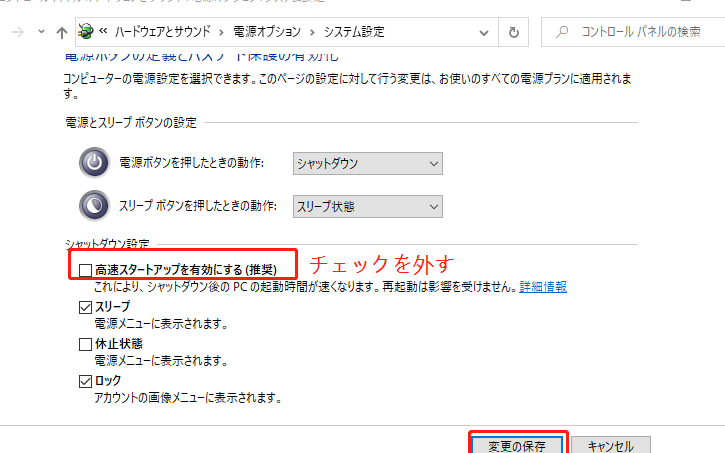725x453 pixels.
Task: Click the breadcrumb overflow double-chevron
Action: tap(103, 32)
